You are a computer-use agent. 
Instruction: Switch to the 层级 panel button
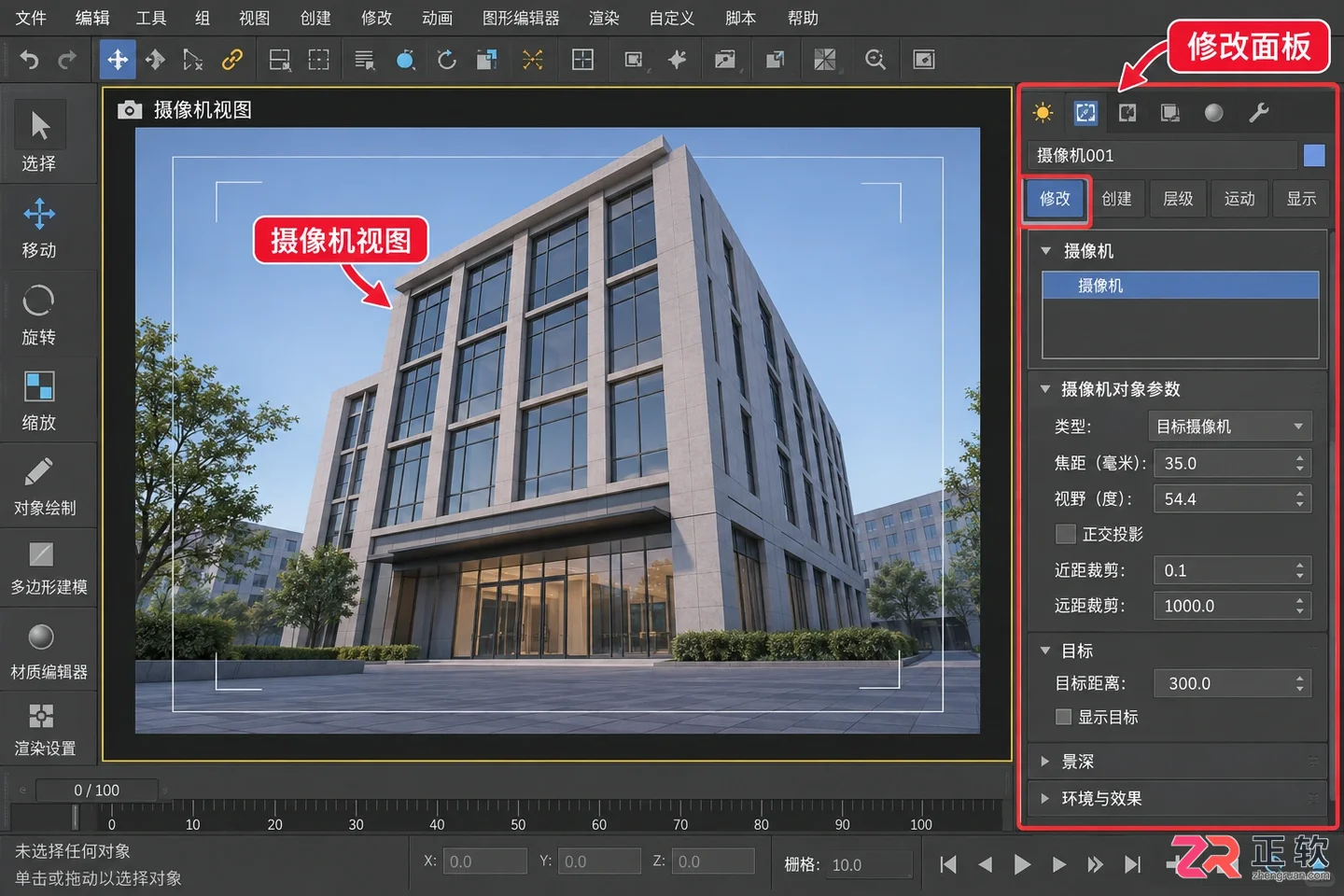click(x=1178, y=199)
